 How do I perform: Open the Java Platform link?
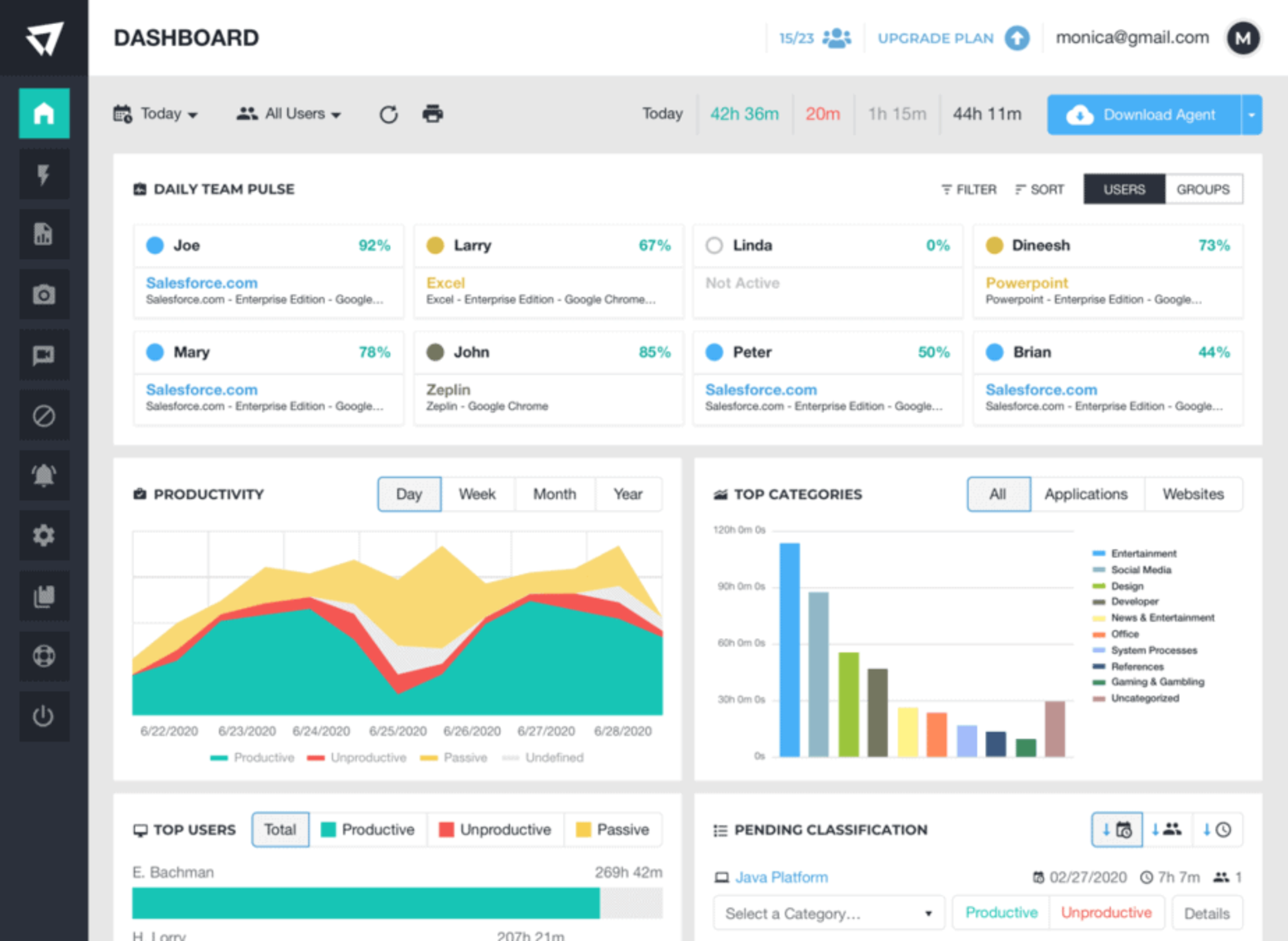(782, 877)
